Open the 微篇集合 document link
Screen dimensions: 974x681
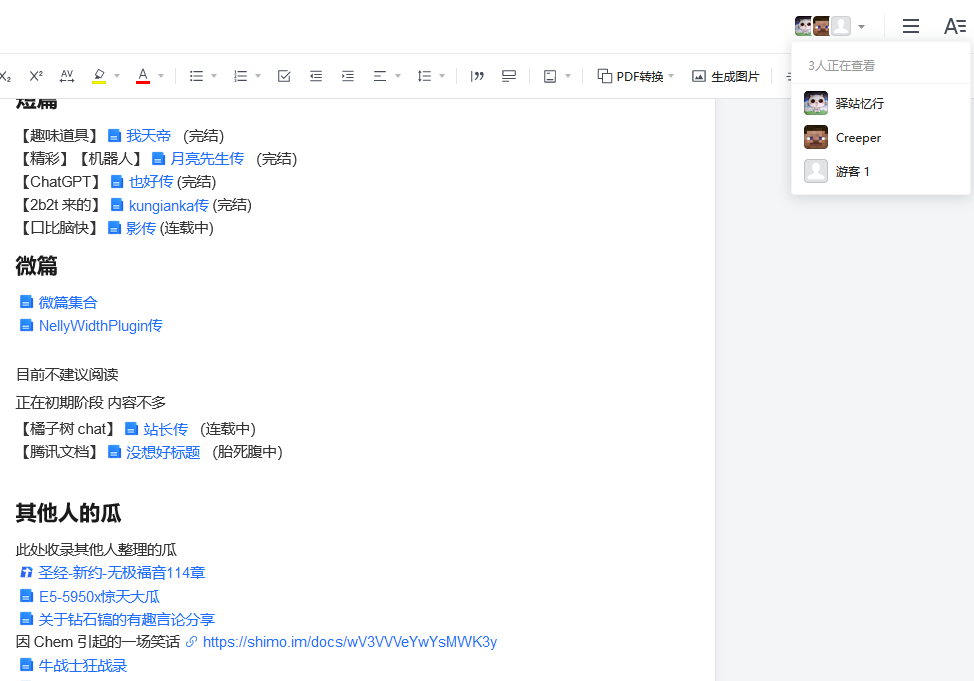67,302
